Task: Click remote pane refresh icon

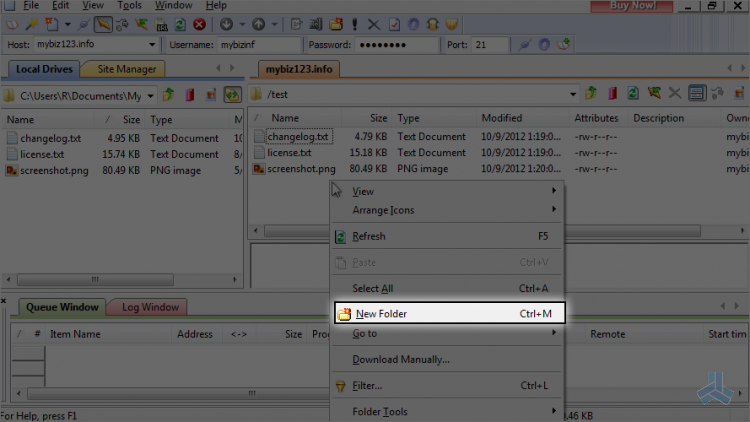Action: pos(633,93)
